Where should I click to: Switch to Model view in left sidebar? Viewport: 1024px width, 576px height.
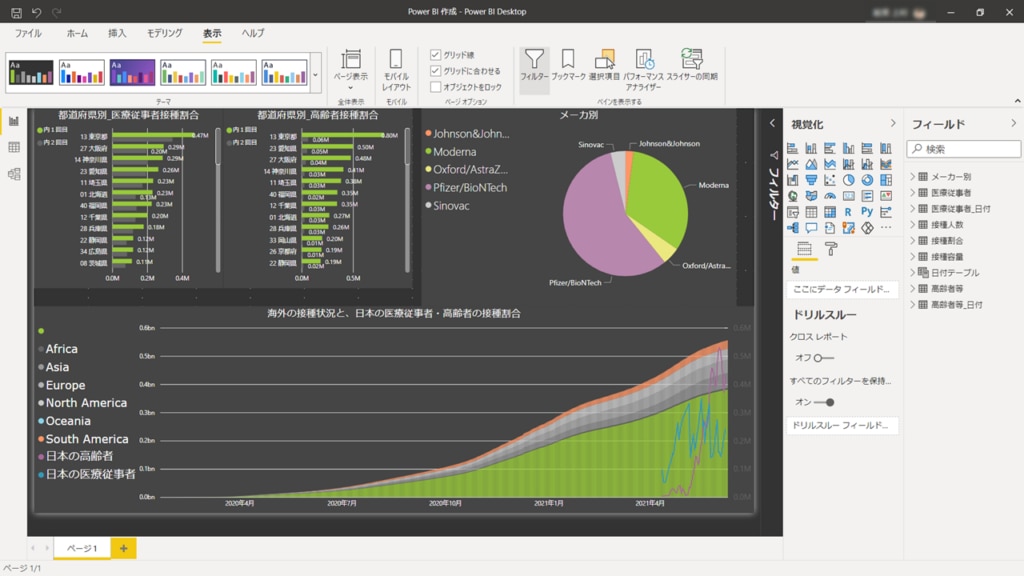pyautogui.click(x=14, y=174)
